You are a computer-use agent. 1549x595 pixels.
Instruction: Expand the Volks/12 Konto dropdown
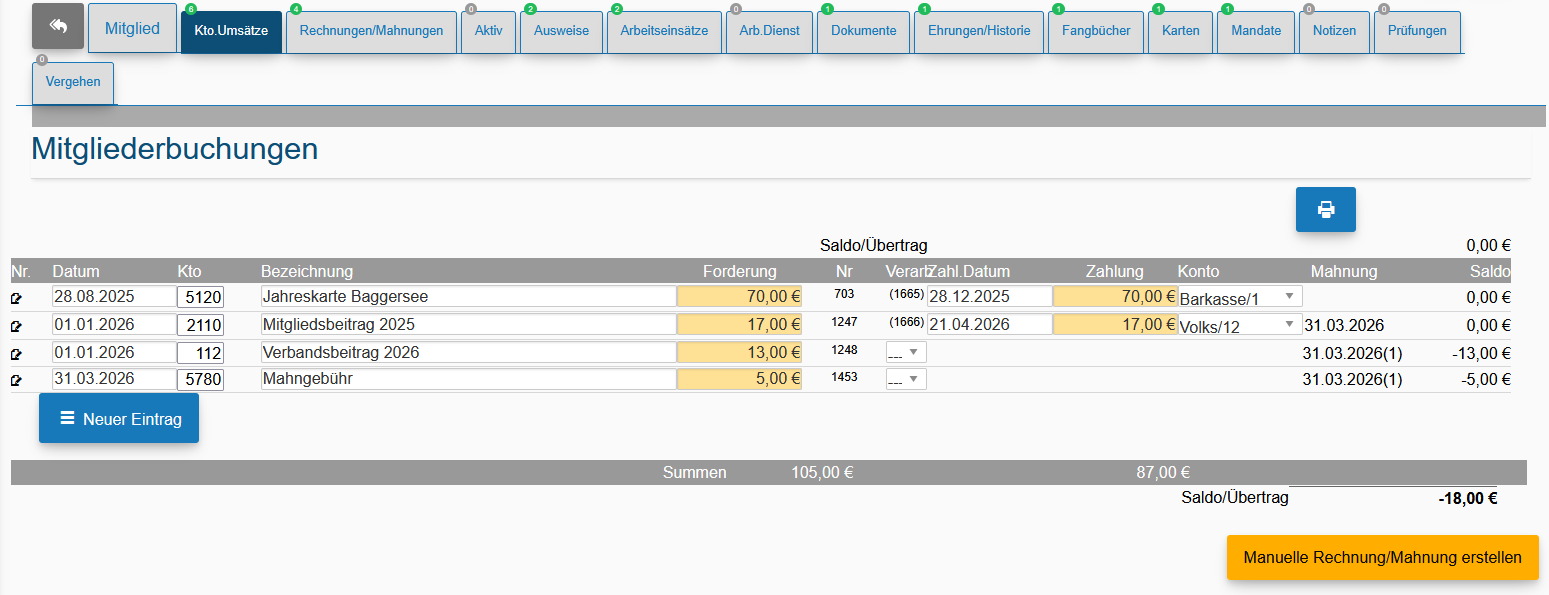point(1240,325)
